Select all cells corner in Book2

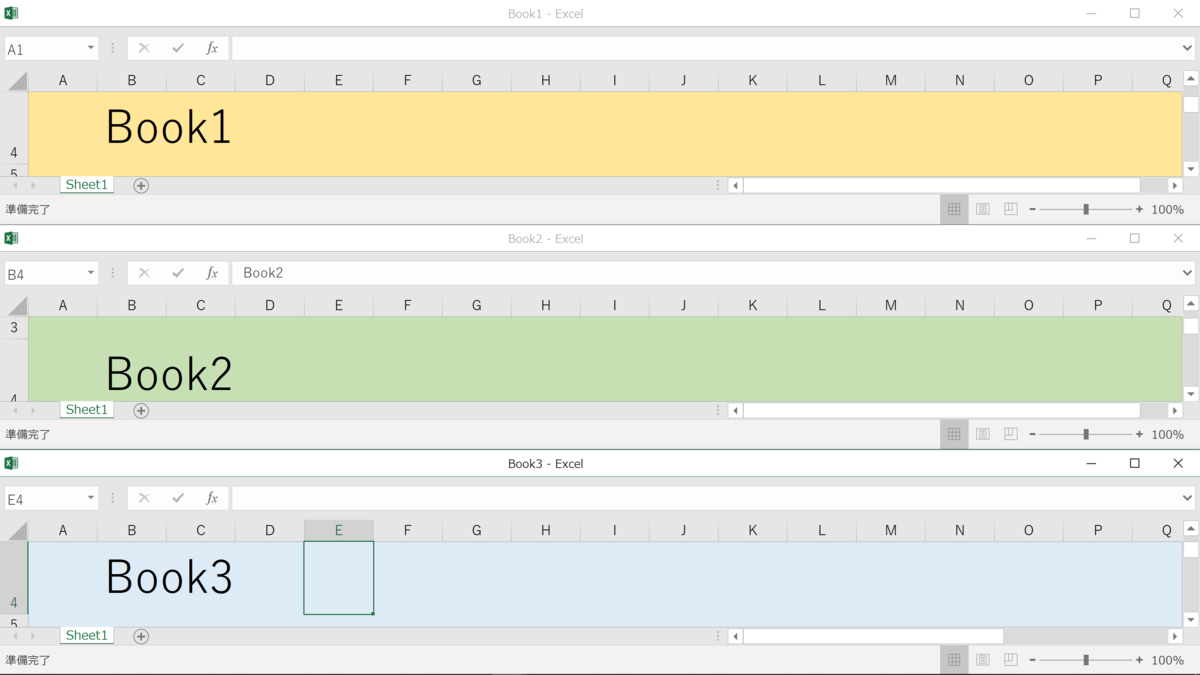[17, 306]
